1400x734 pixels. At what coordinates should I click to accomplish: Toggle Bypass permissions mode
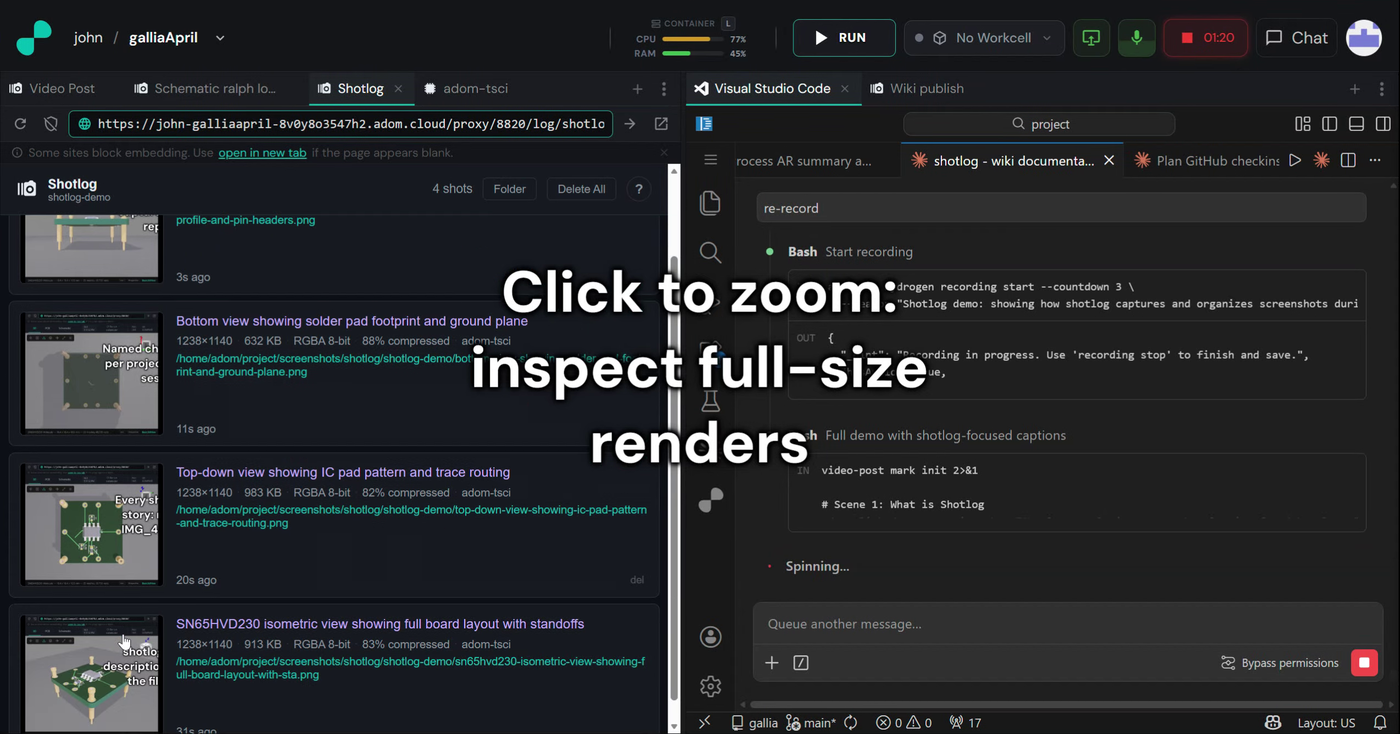(x=1280, y=663)
